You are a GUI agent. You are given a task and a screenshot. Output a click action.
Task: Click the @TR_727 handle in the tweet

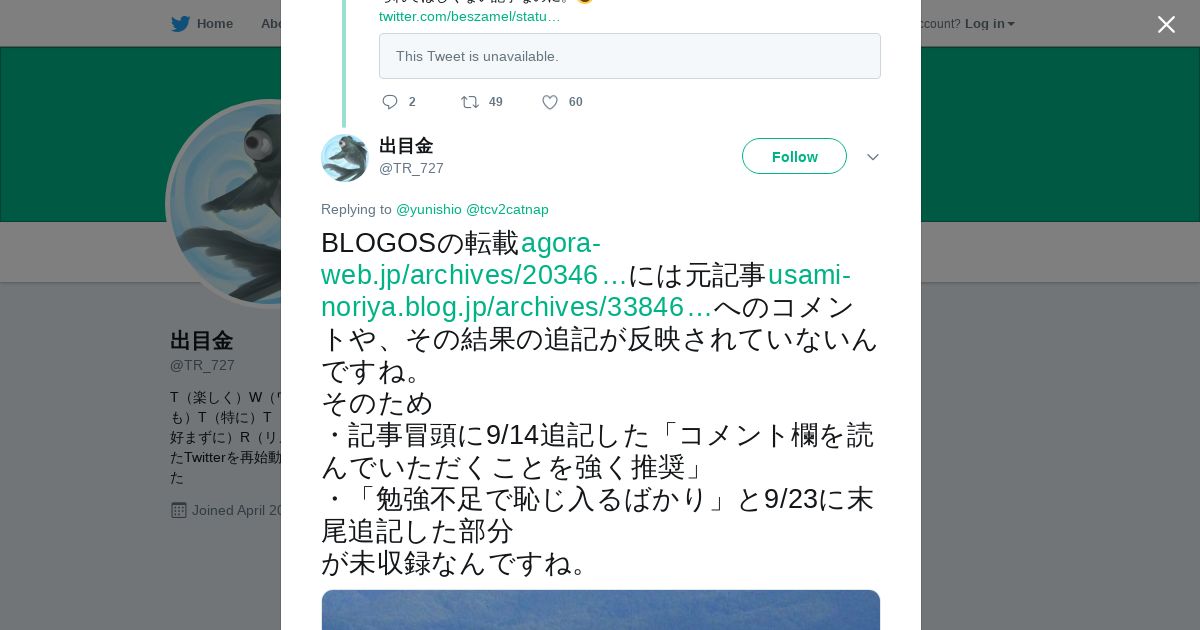click(411, 168)
